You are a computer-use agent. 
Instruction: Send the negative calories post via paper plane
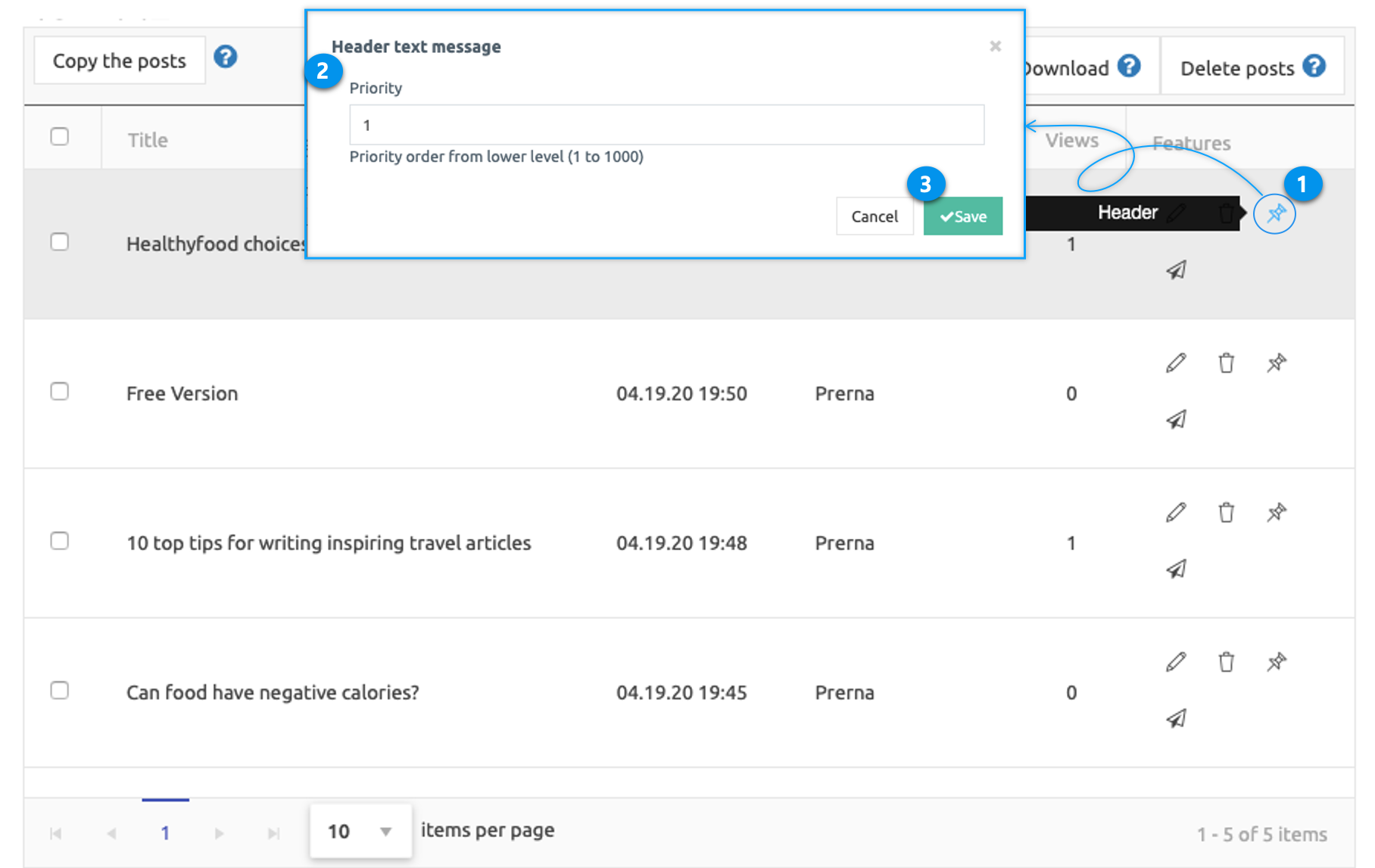tap(1176, 718)
